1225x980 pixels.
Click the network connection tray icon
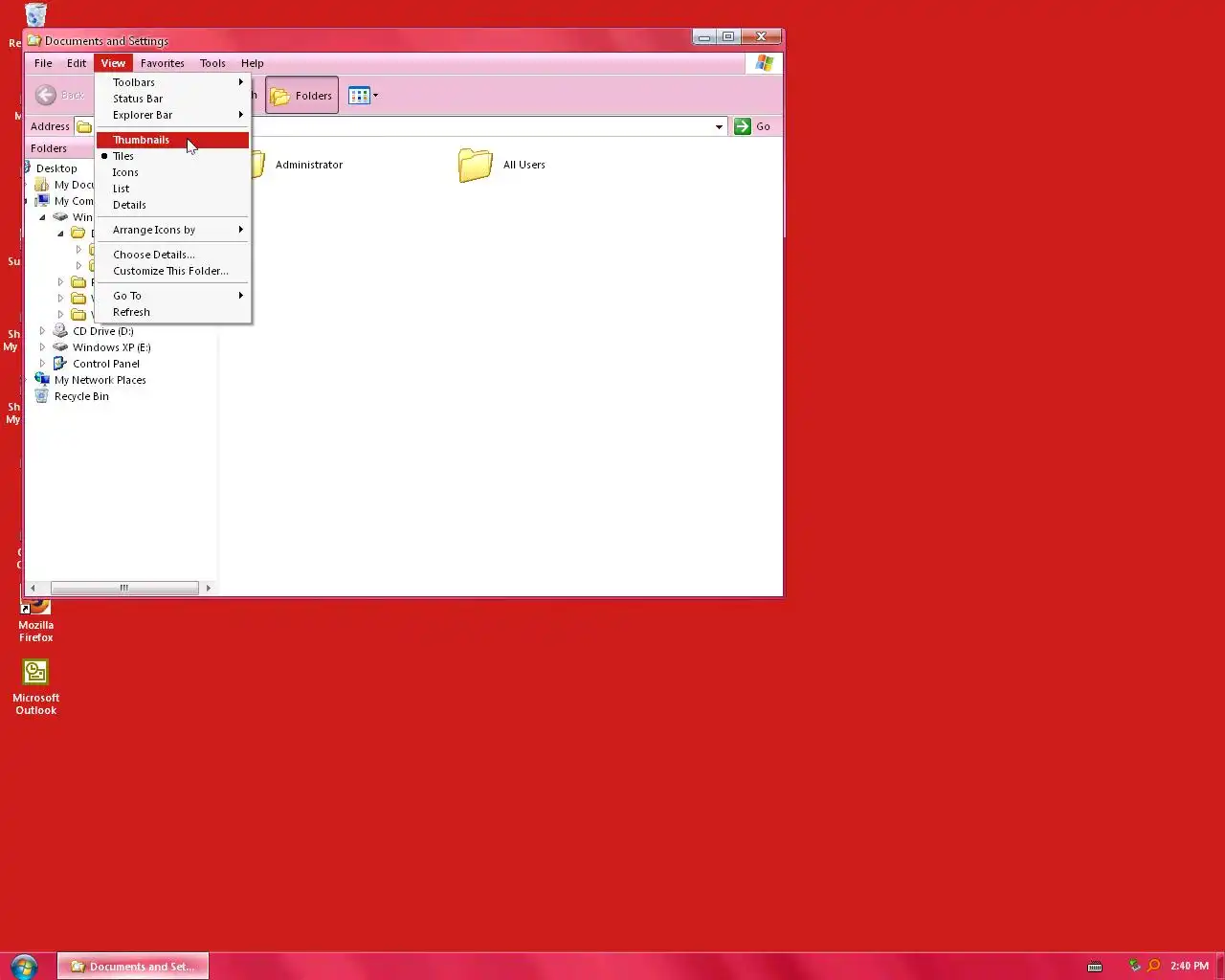(1135, 966)
